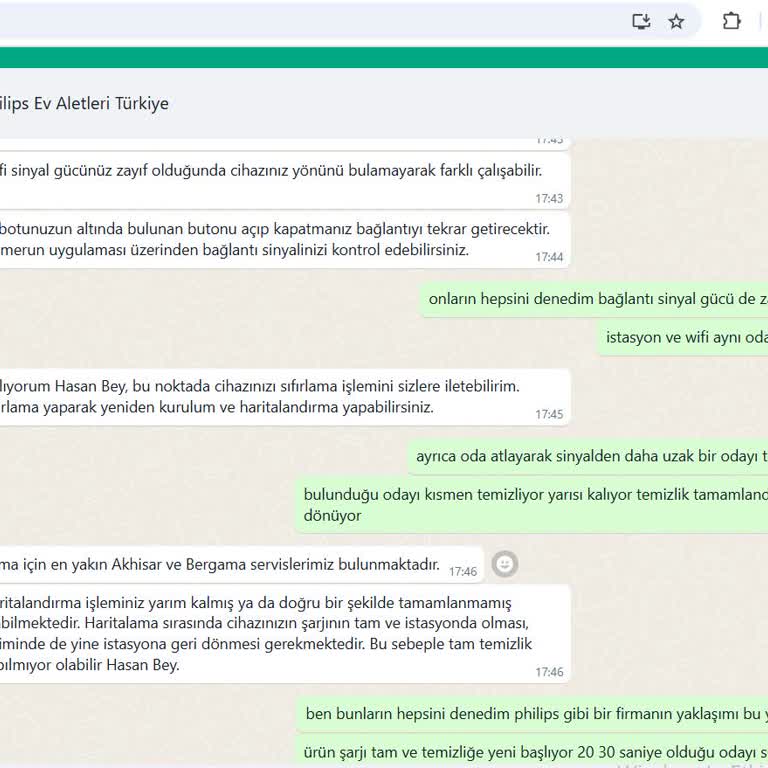This screenshot has height=768, width=768.
Task: React with emoji to the Akhisar message
Action: click(x=506, y=564)
